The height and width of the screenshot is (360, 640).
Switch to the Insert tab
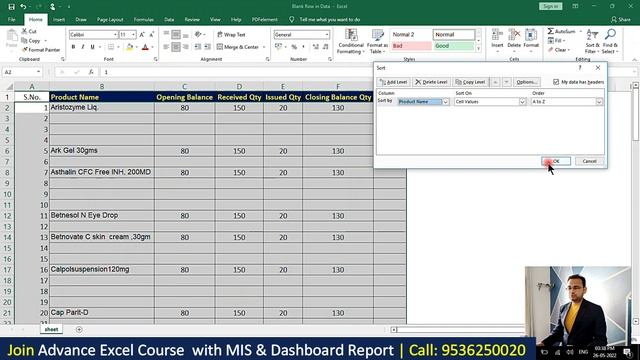pos(59,20)
